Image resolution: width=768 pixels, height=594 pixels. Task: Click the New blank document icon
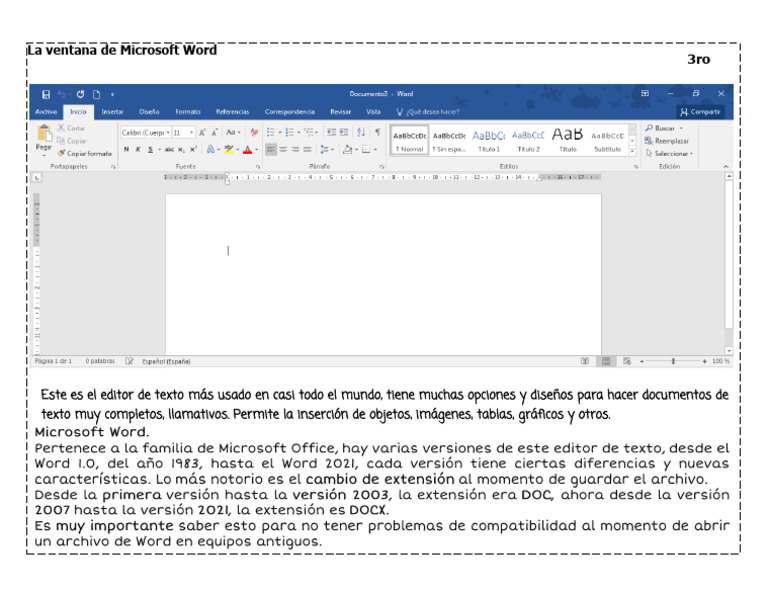[97, 94]
